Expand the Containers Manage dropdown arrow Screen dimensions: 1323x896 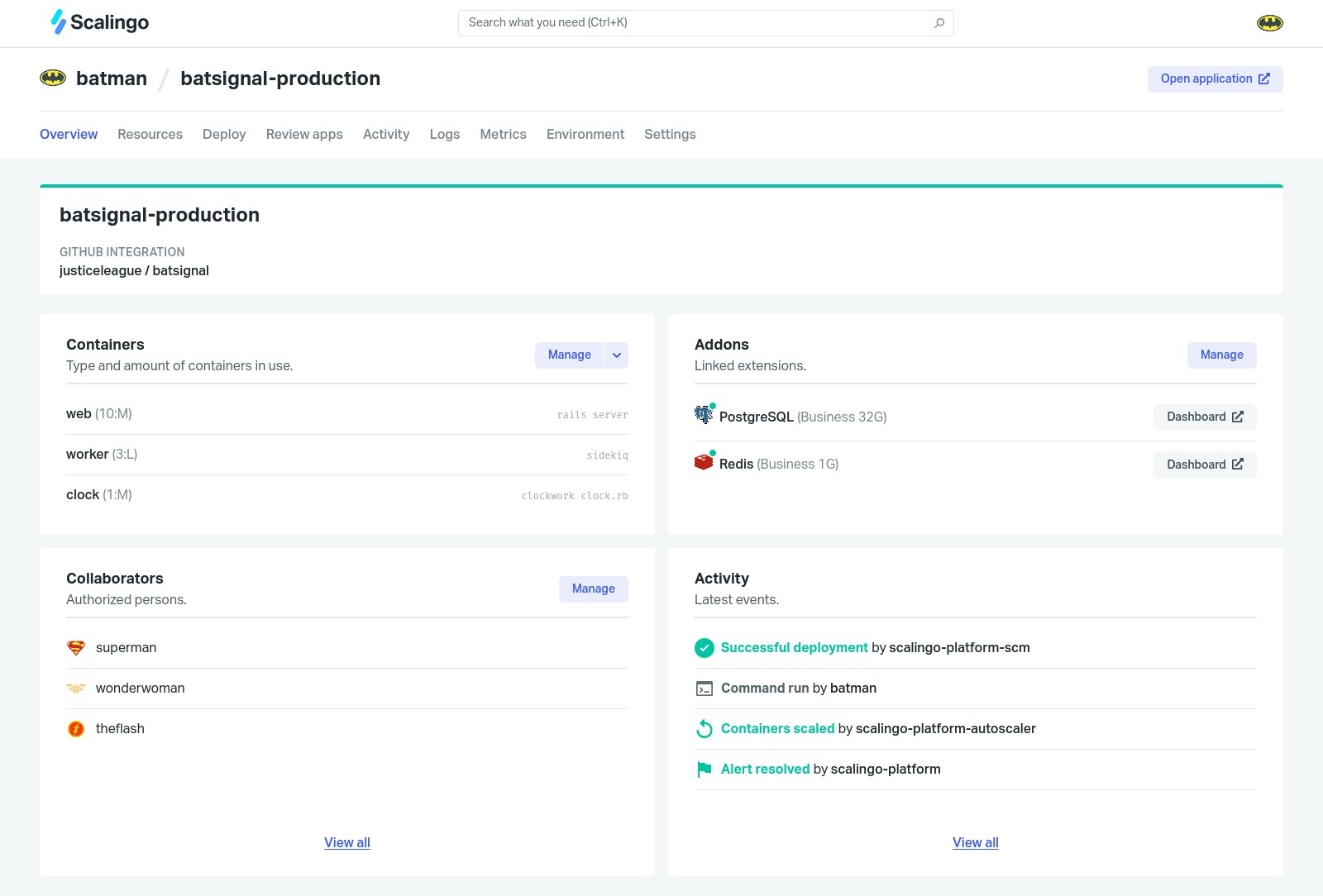pos(617,355)
